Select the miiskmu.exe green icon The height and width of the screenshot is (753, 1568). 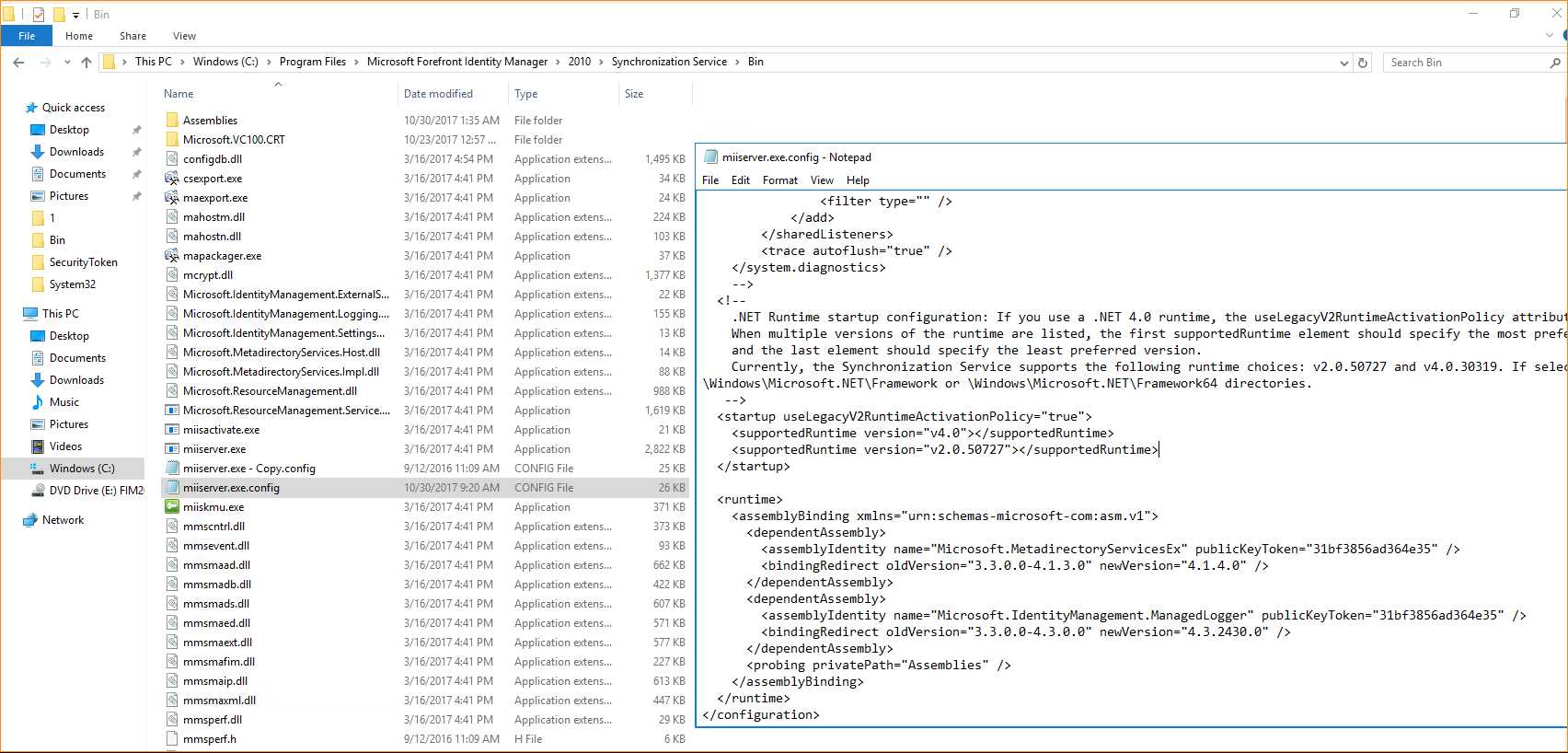171,507
